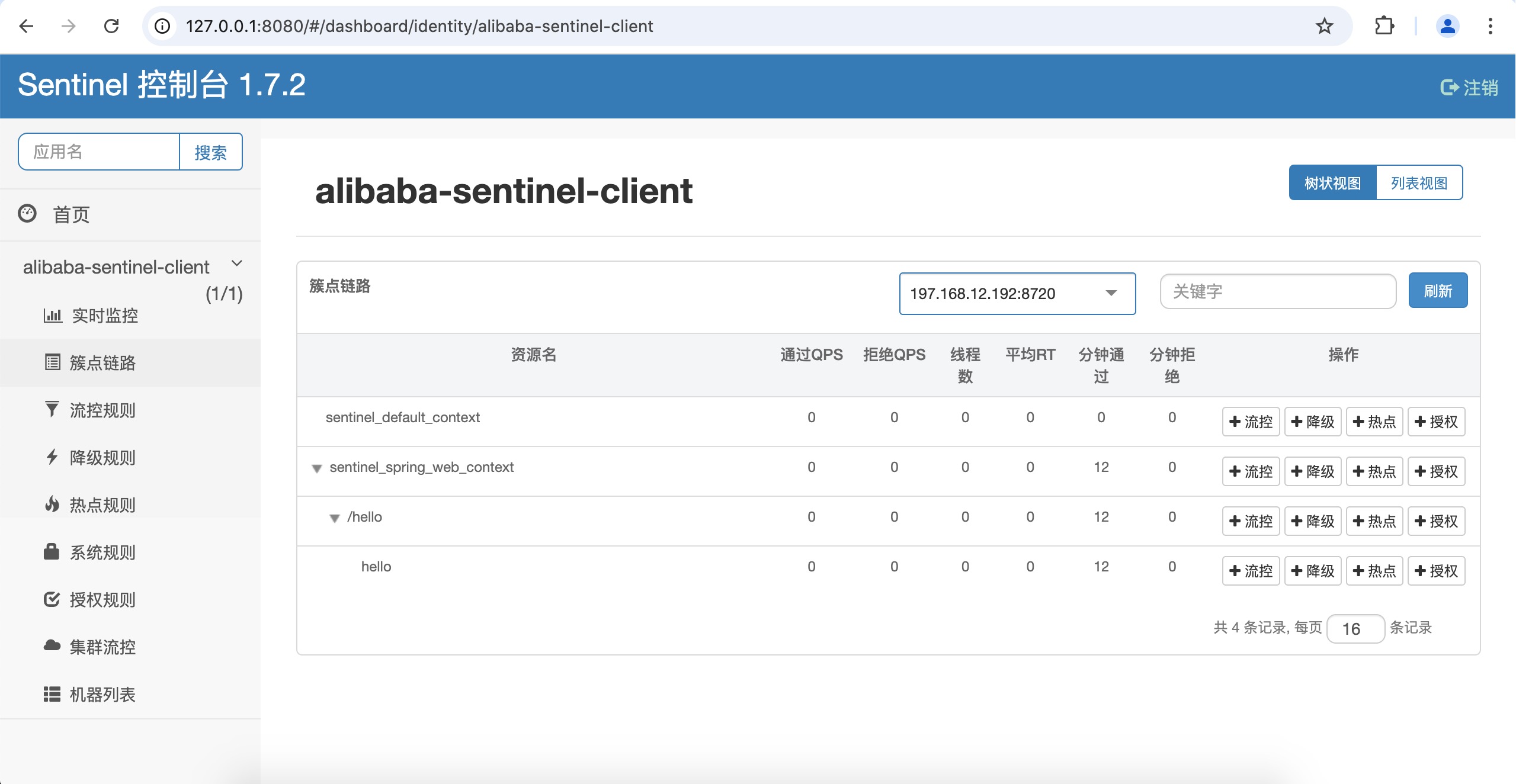This screenshot has width=1516, height=784.
Task: Go back with the browser back arrow
Action: 26,26
